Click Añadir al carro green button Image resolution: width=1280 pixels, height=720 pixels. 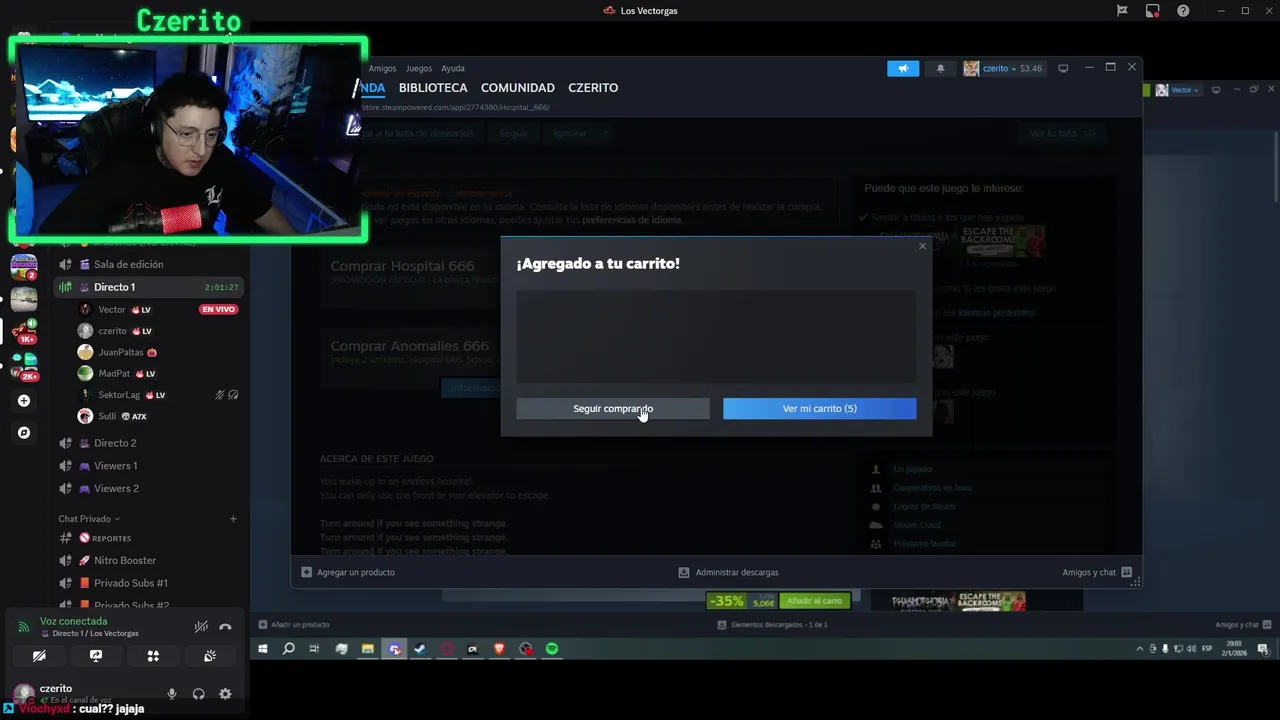(814, 601)
